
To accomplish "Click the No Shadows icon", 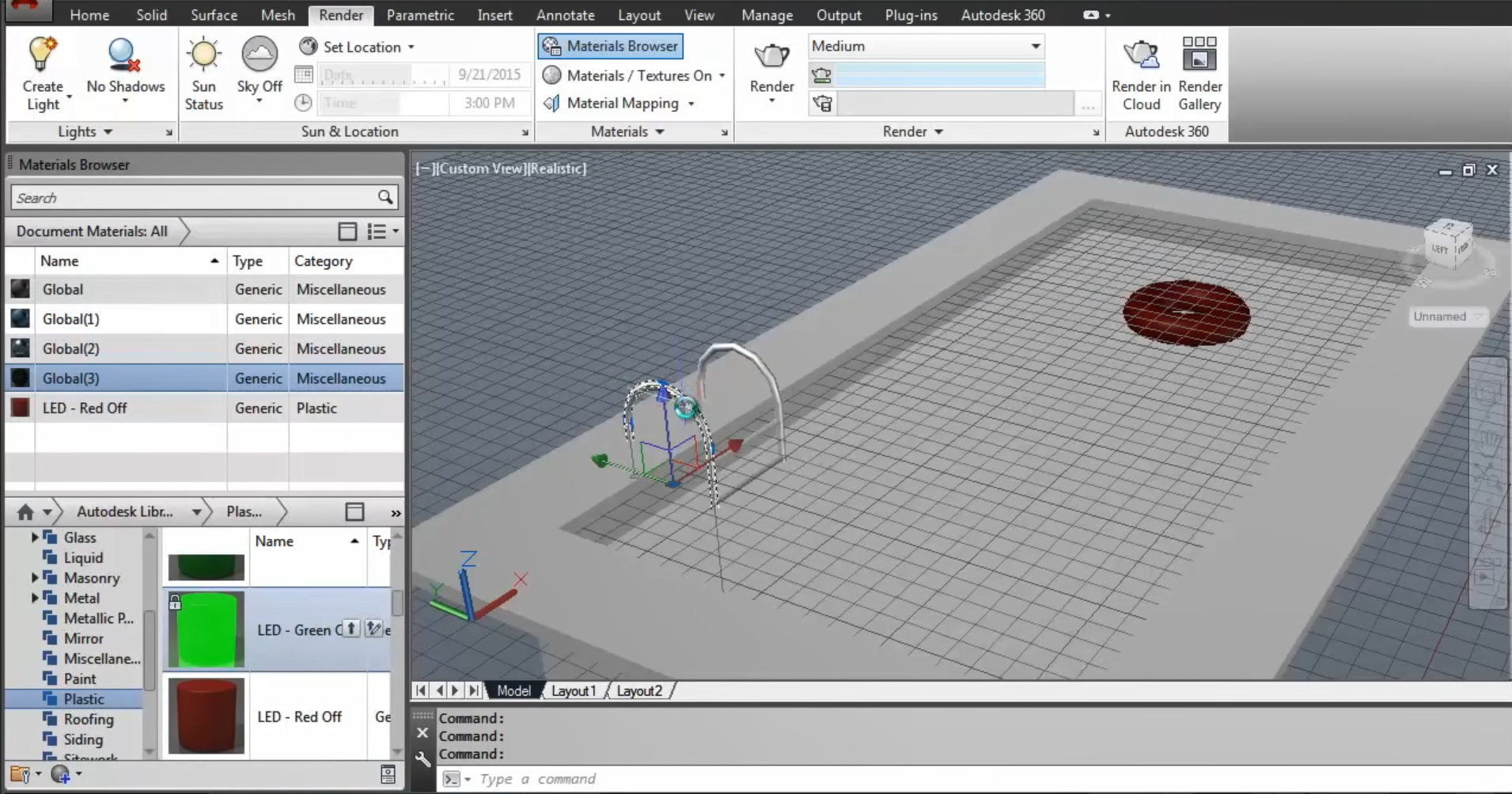I will [x=124, y=55].
